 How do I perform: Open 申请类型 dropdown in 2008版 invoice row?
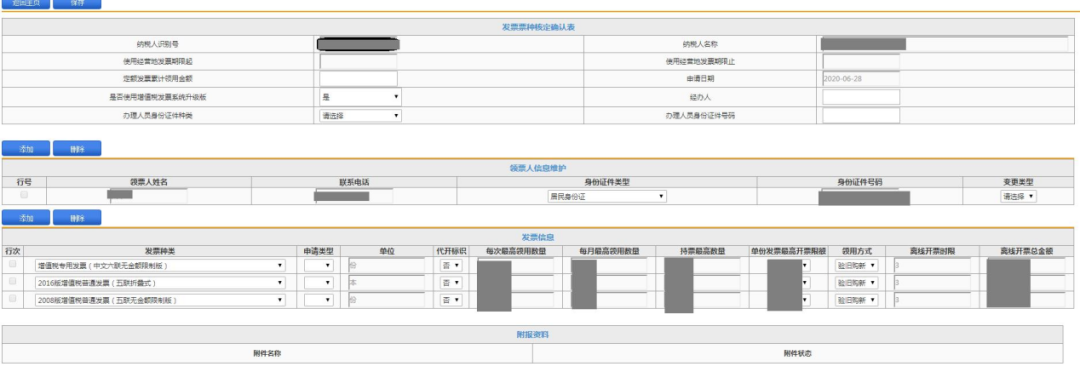click(x=319, y=300)
